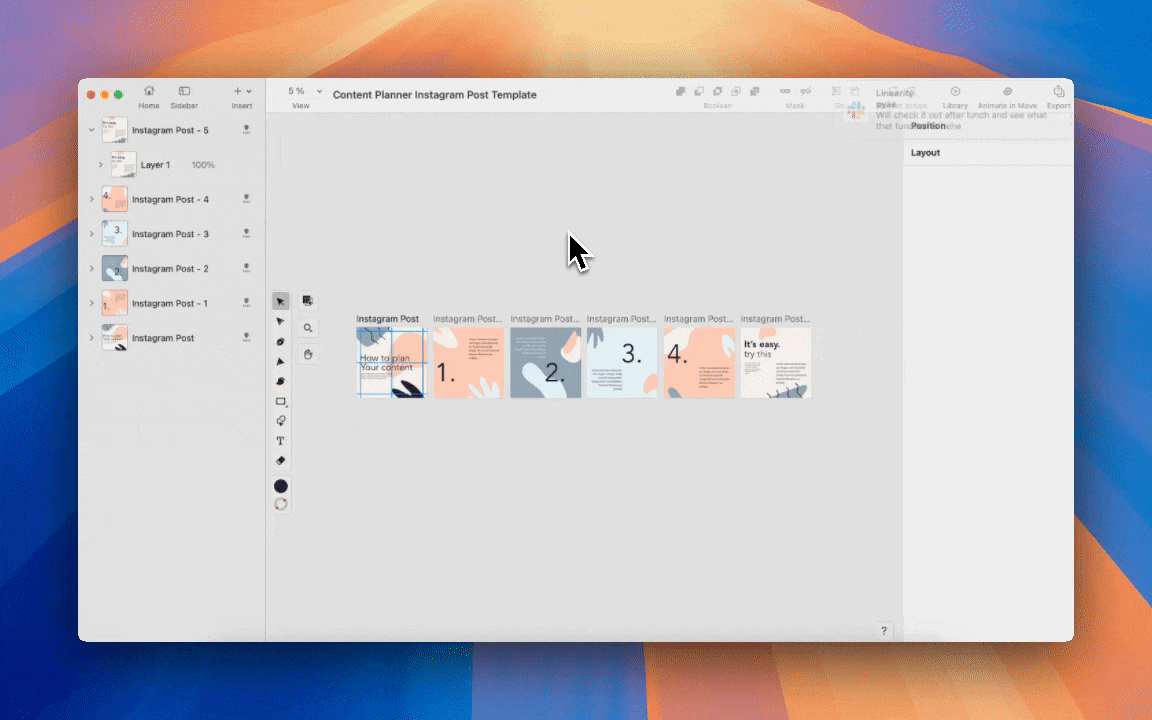Open the Library panel
Screen dimensions: 1152x720
coord(955,96)
